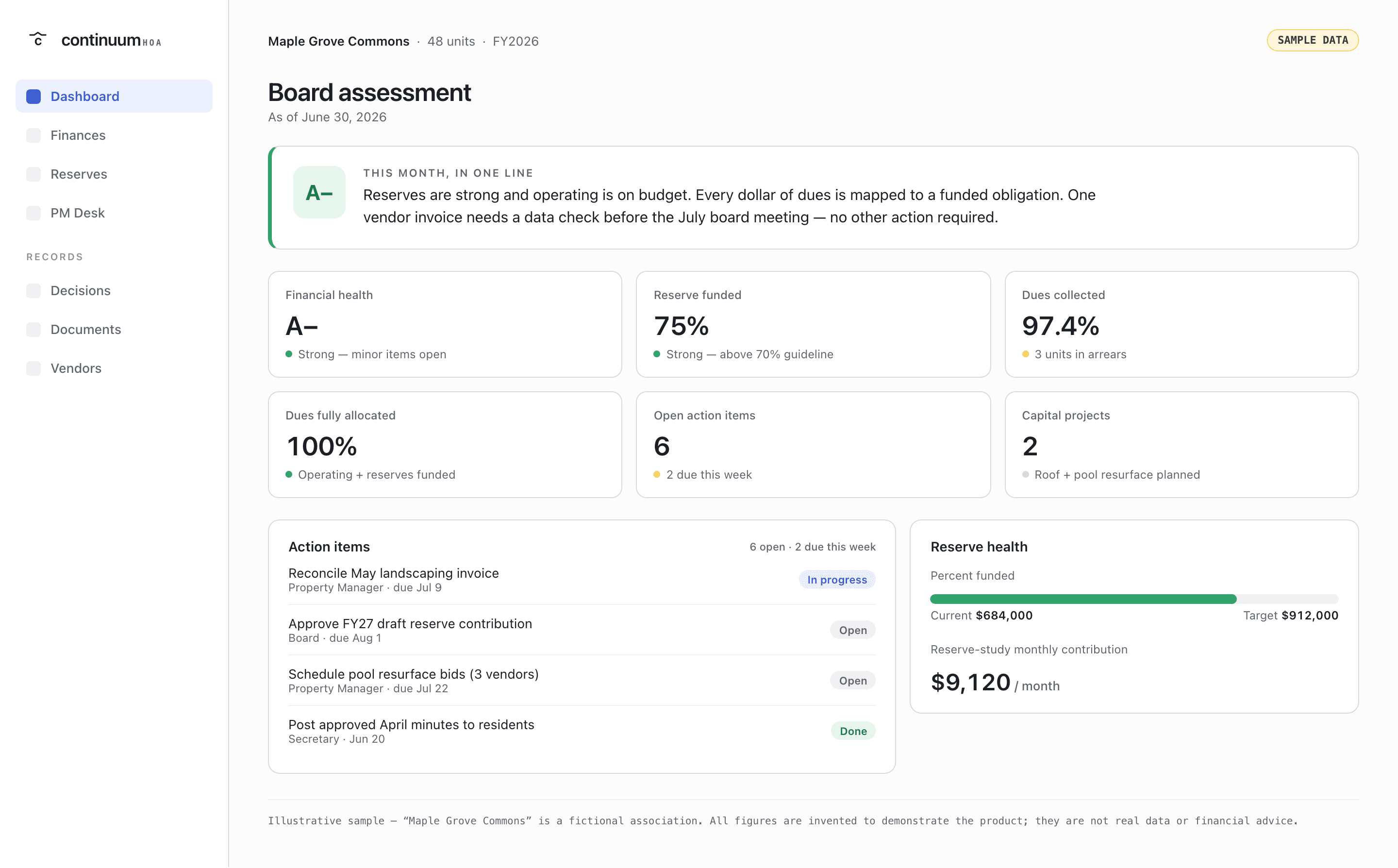Click the Illustrative sample disclaimer footer
This screenshot has width=1398, height=868.
[783, 821]
